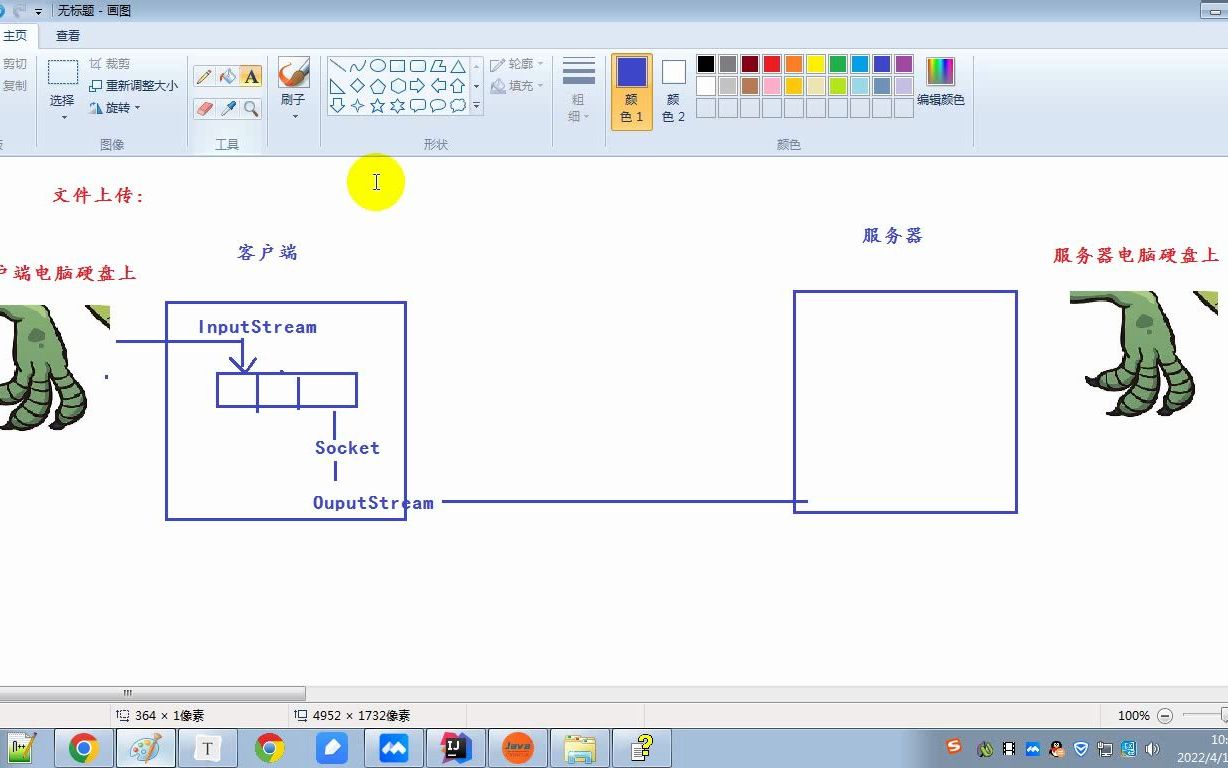Screen dimensions: 1228x768
Task: Open IntelliJ IDEA from the taskbar
Action: pos(456,747)
